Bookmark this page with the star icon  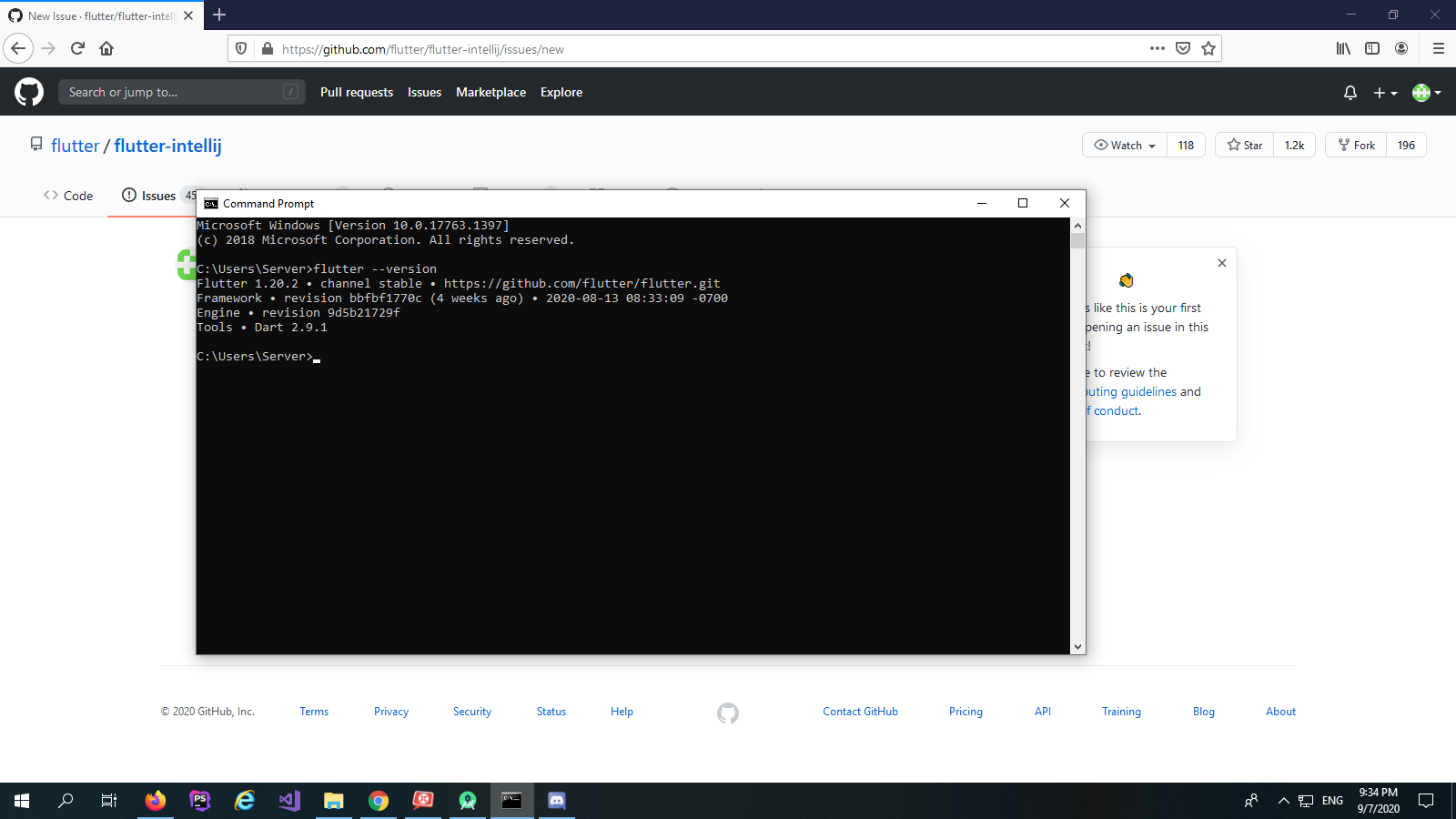[x=1208, y=48]
